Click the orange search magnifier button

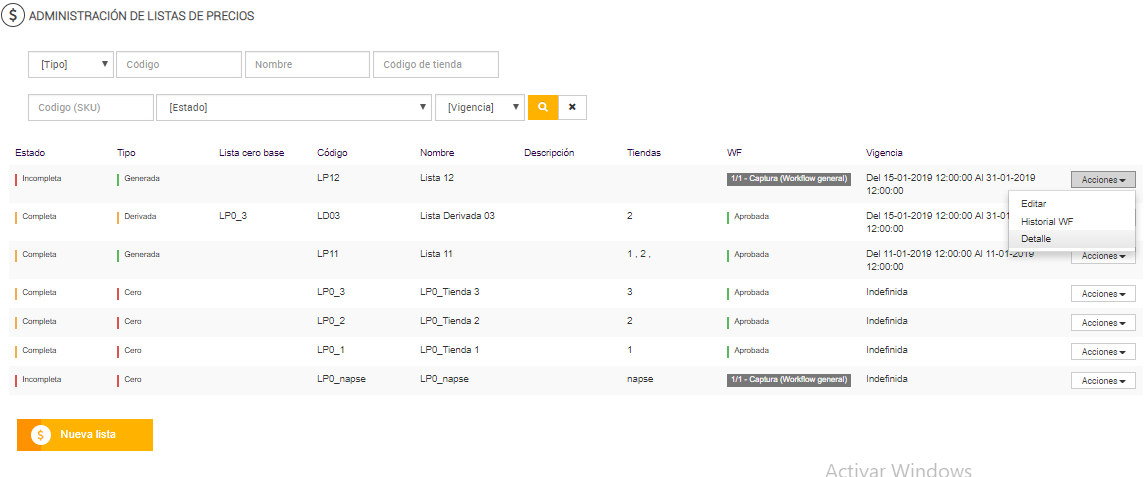(542, 107)
